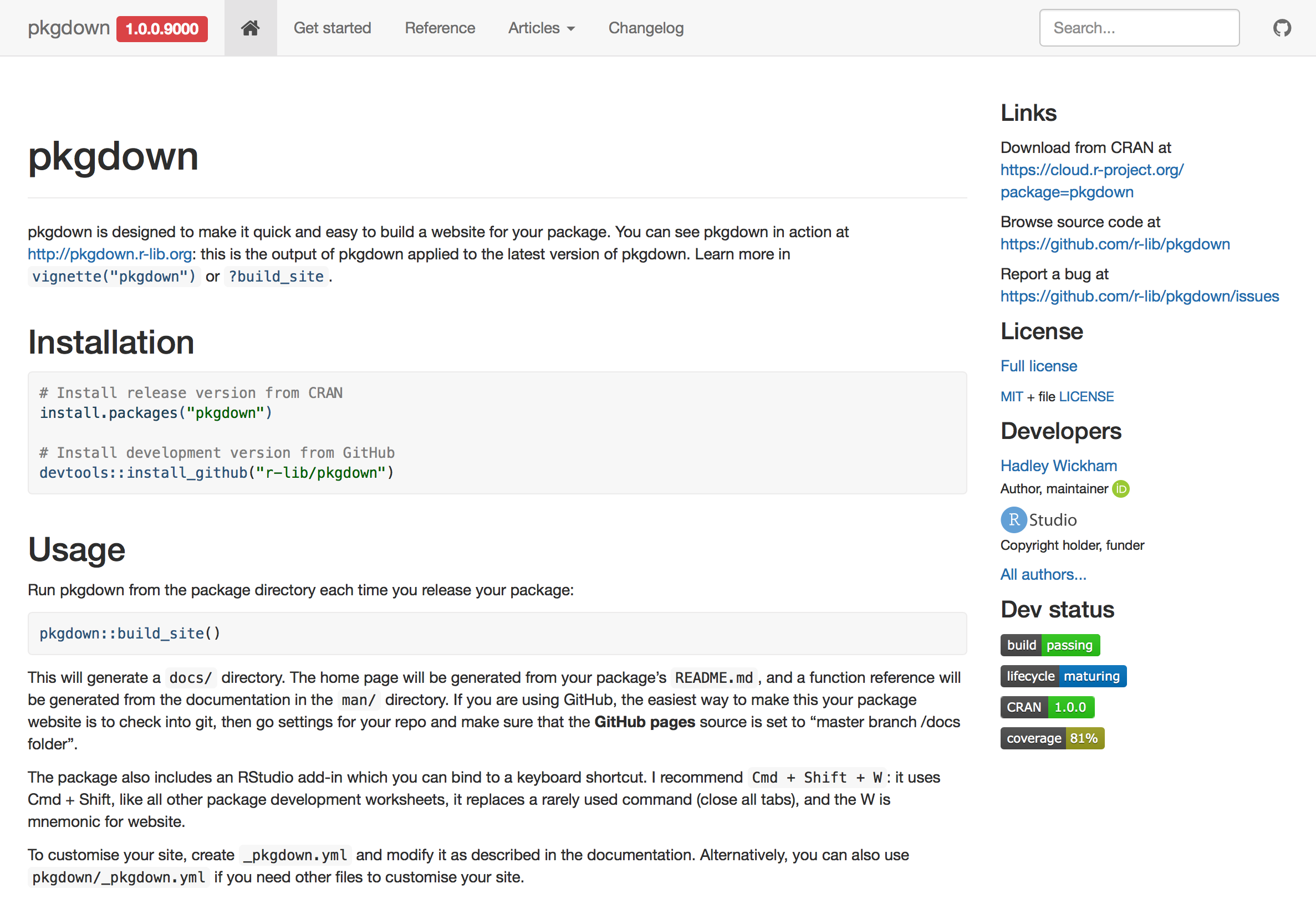Open the vignette("pkgdown") code link
1316x909 pixels.
coord(114,276)
